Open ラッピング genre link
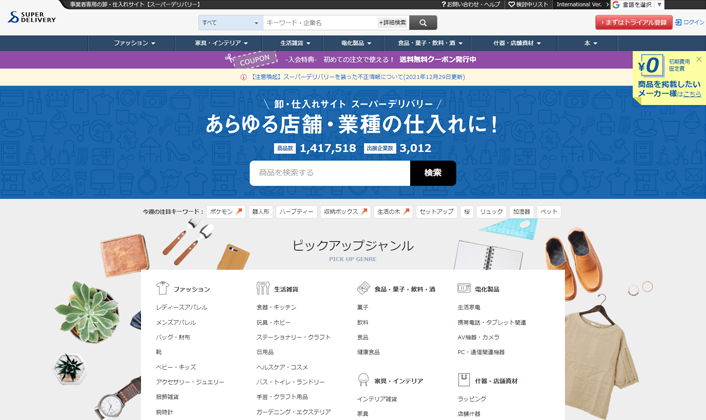 pyautogui.click(x=472, y=399)
